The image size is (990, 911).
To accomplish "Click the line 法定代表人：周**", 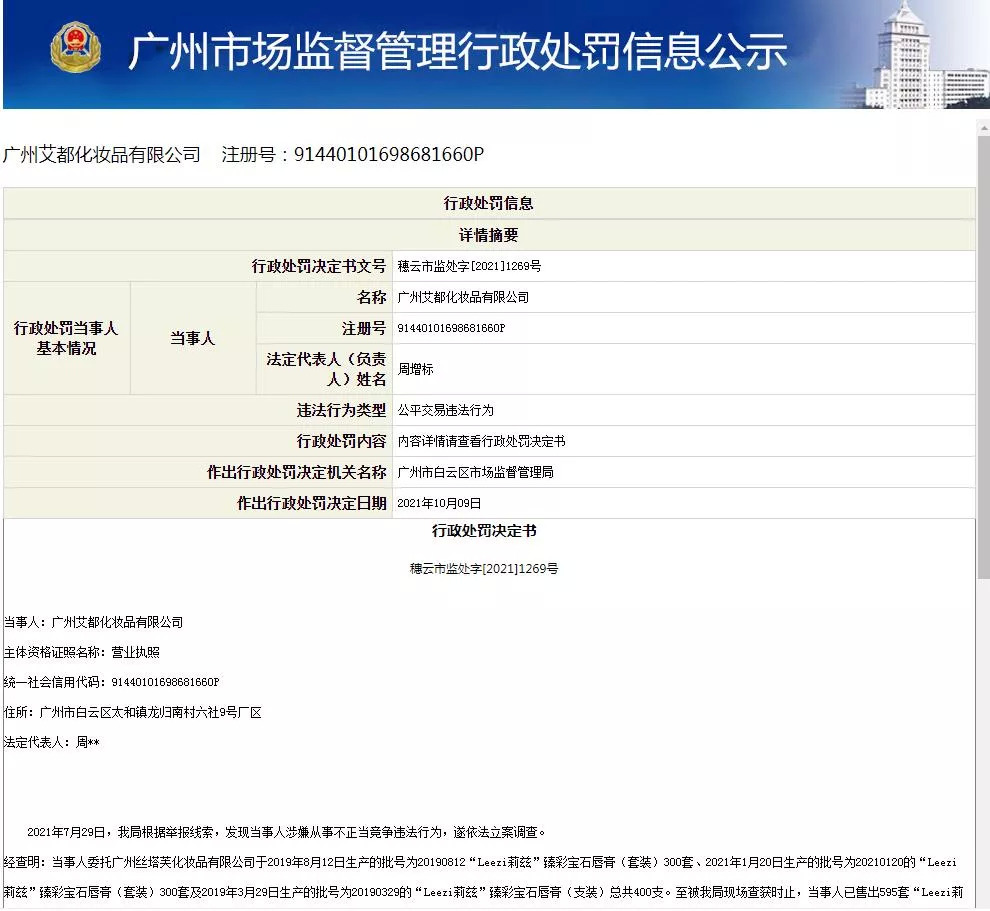I will (x=52, y=742).
